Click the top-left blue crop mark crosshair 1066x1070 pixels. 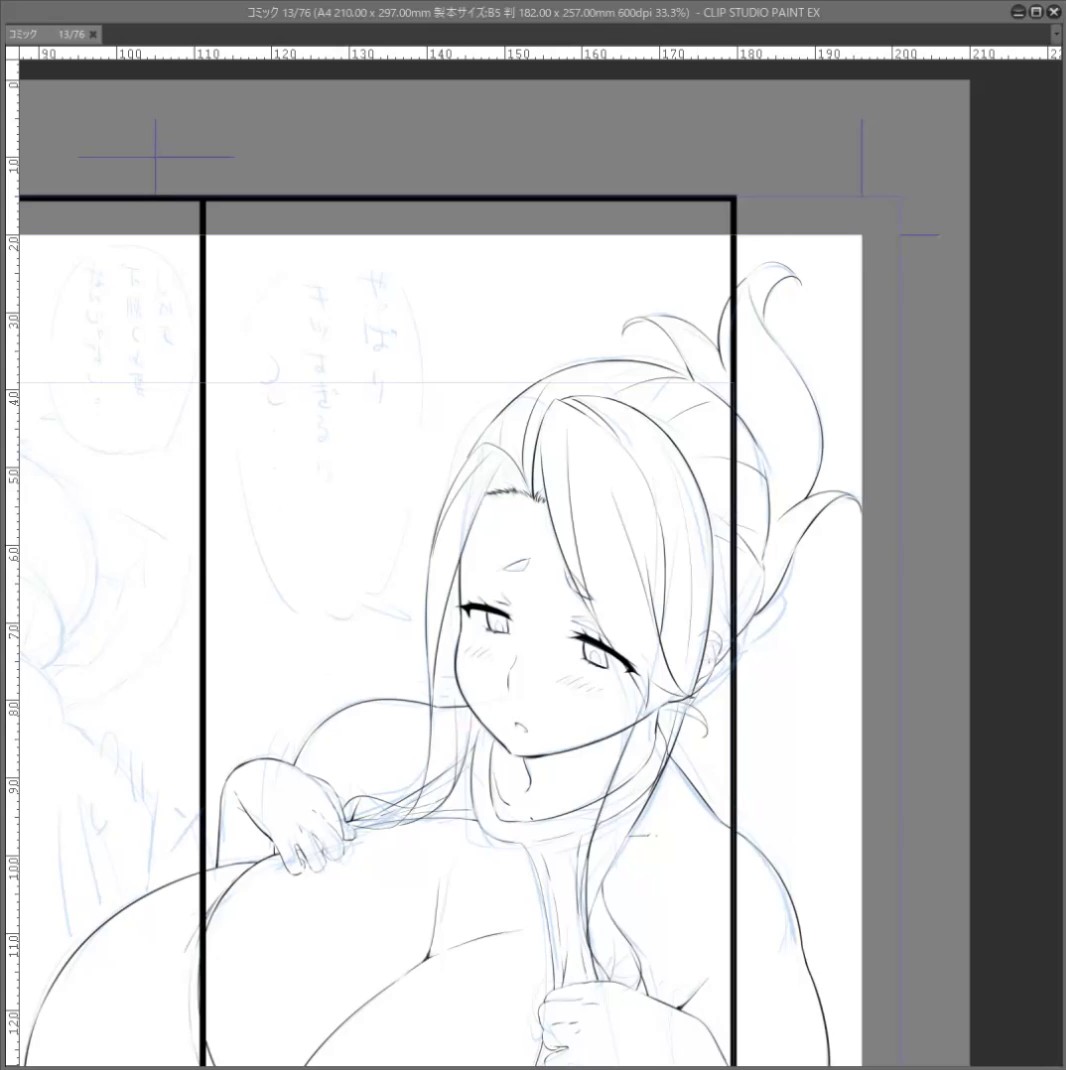156,157
